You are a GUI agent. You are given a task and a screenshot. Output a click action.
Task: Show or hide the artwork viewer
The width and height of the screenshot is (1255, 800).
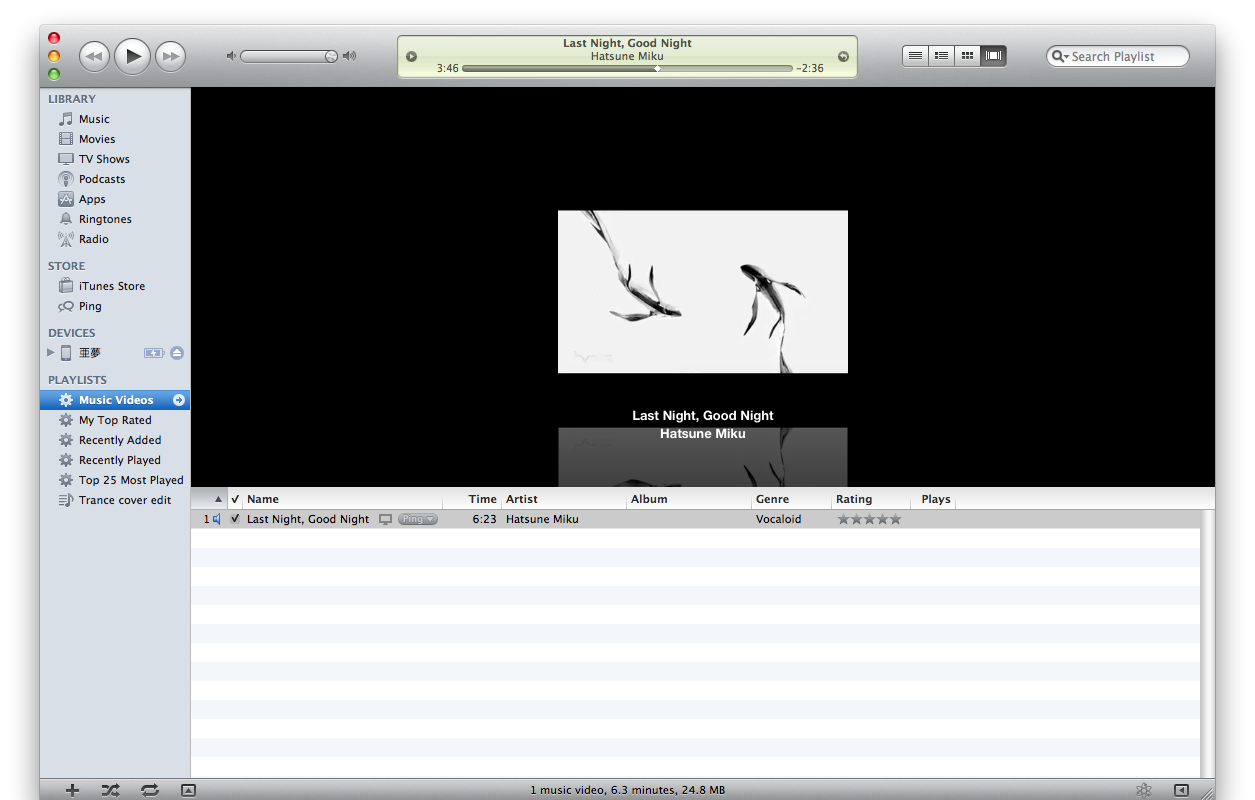pos(188,790)
